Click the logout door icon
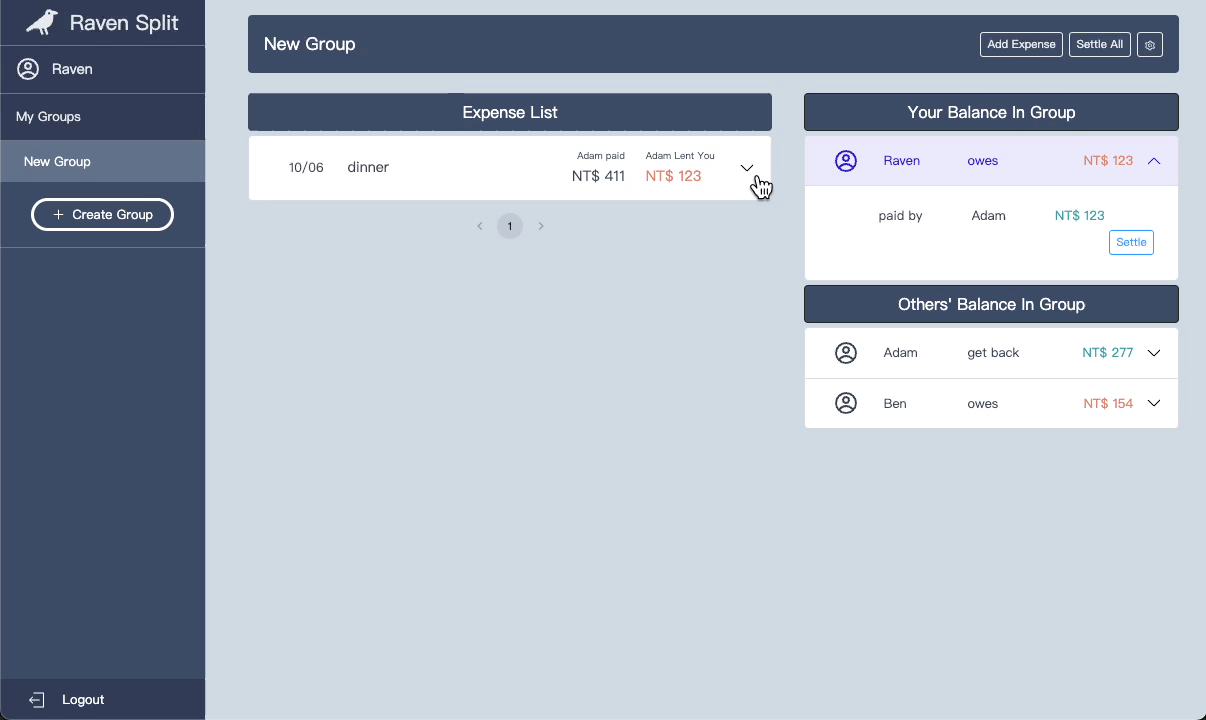 coord(37,700)
